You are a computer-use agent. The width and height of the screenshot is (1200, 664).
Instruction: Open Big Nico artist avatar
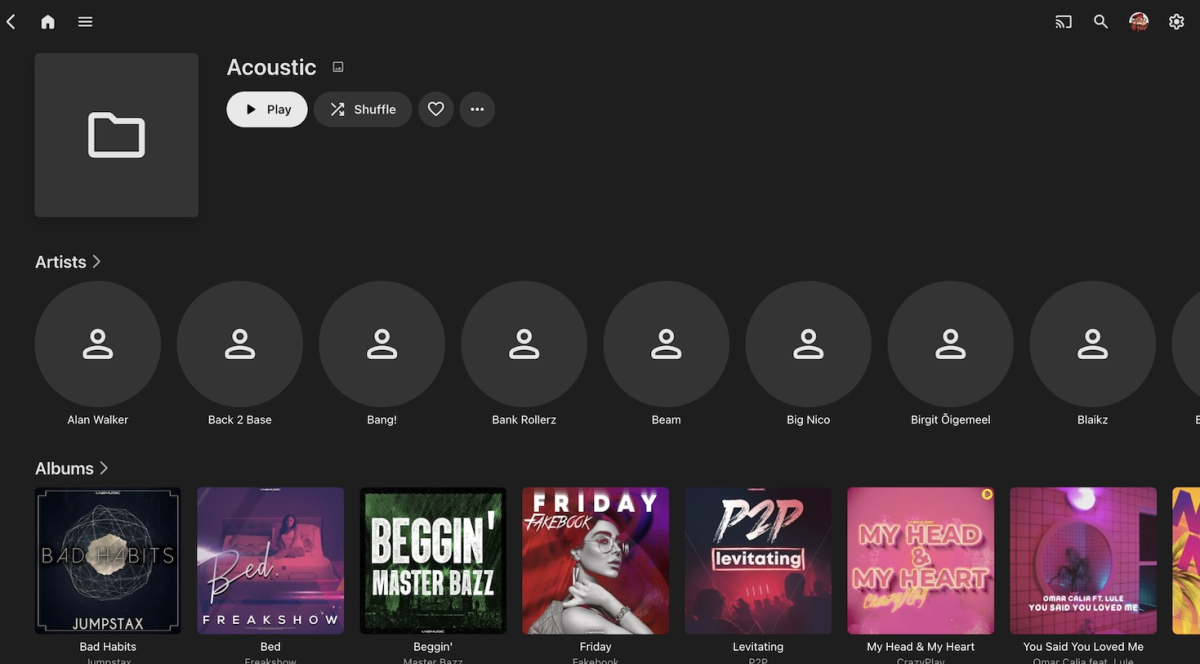(808, 344)
